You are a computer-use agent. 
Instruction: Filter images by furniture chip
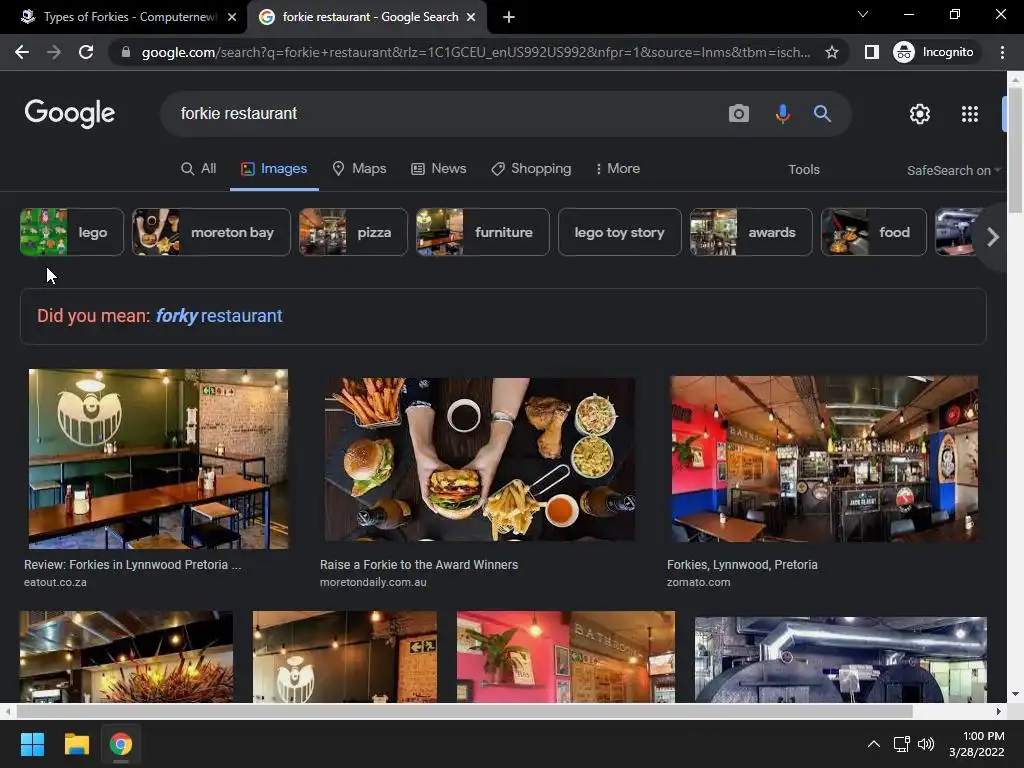point(483,232)
